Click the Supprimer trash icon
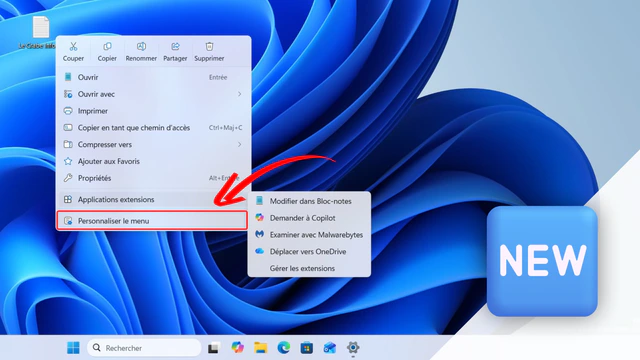 click(x=209, y=47)
